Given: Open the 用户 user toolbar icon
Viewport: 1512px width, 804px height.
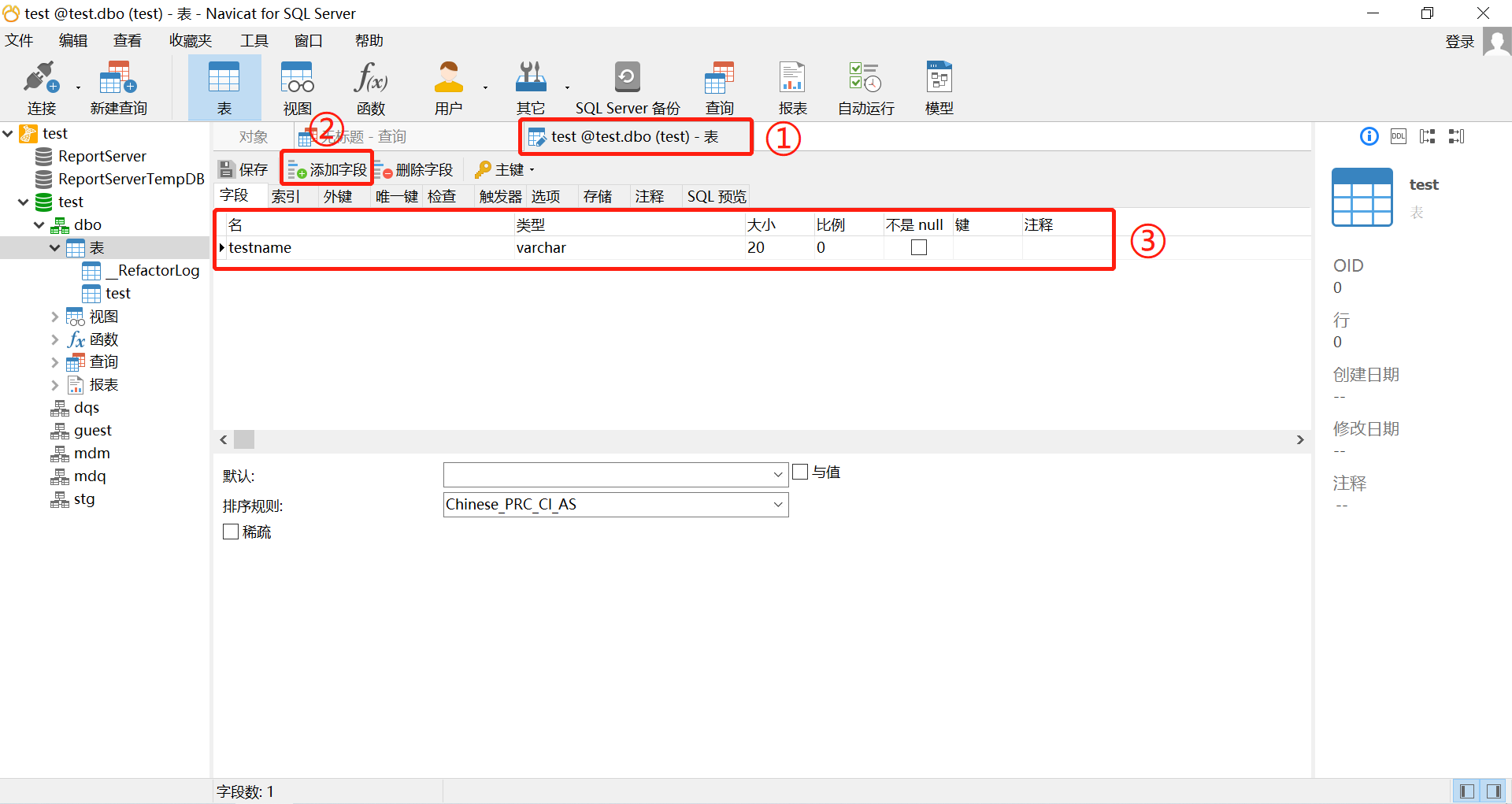Looking at the screenshot, I should tap(449, 88).
